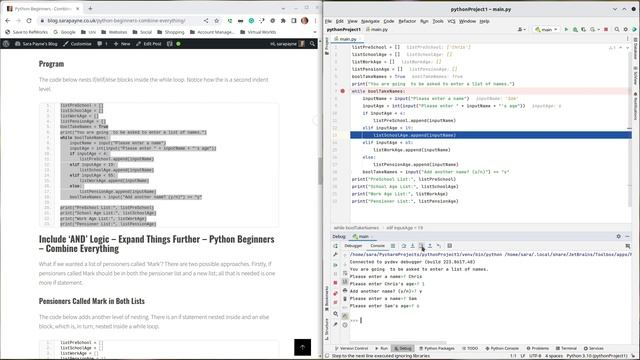The height and width of the screenshot is (360, 640).
Task: Run the main configuration in PyCharm
Action: [x=566, y=29]
